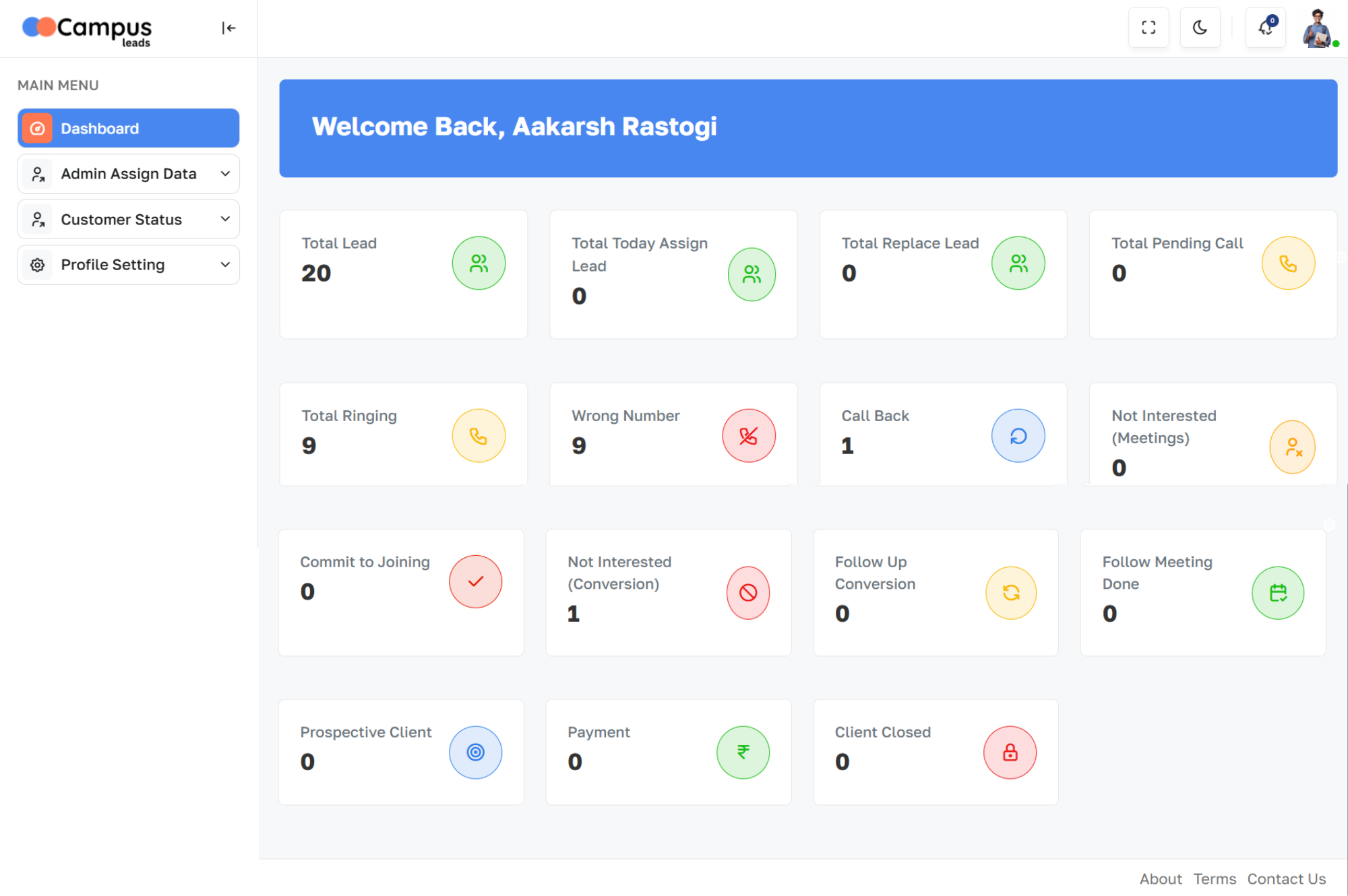Open the notifications bell icon

pos(1265,28)
